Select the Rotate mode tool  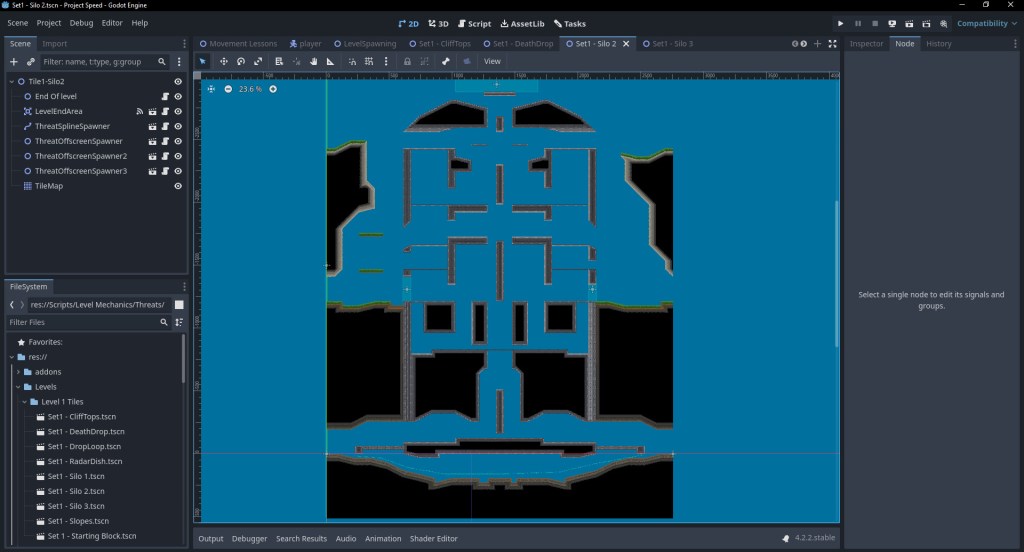point(241,61)
